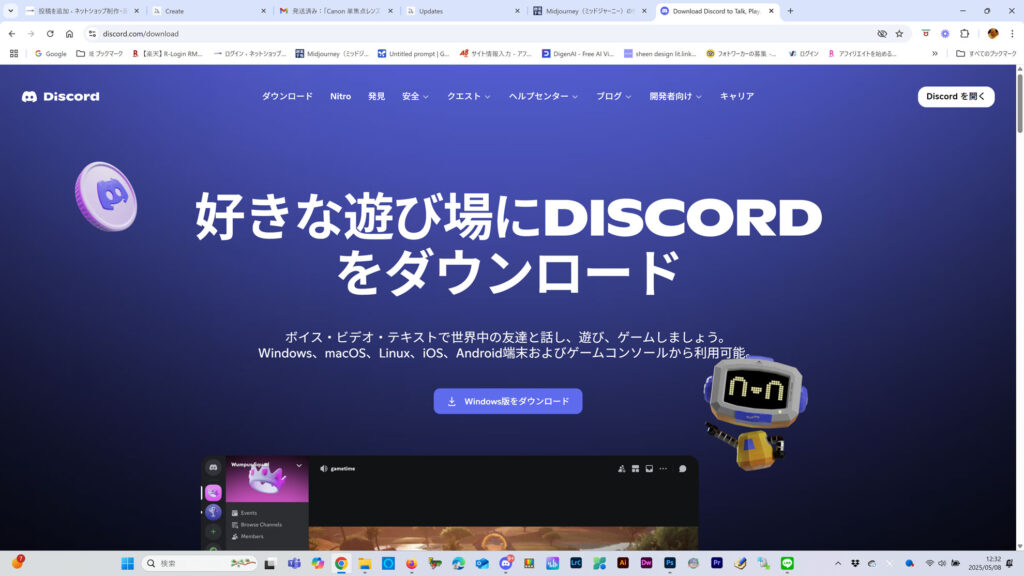Click the Windows taskbar search box
The height and width of the screenshot is (576, 1024).
[200, 563]
